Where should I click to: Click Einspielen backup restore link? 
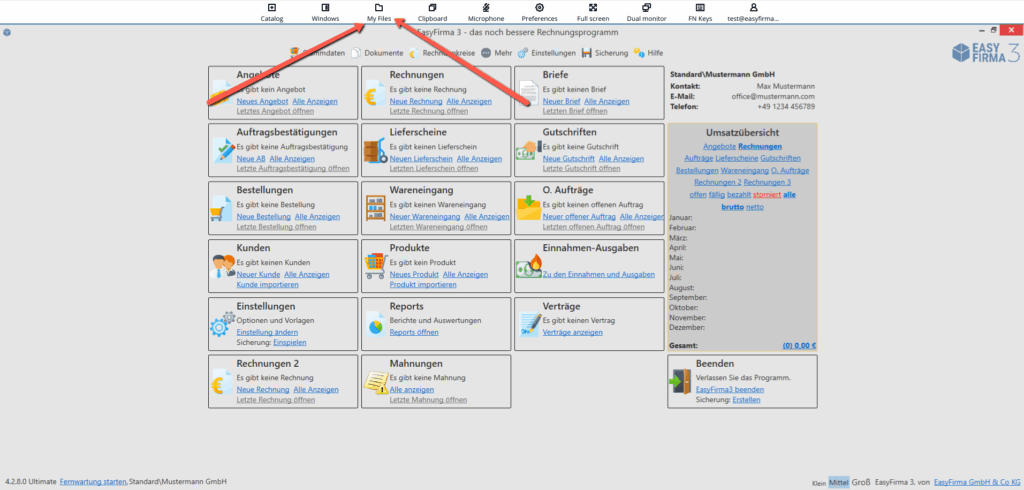coord(289,342)
